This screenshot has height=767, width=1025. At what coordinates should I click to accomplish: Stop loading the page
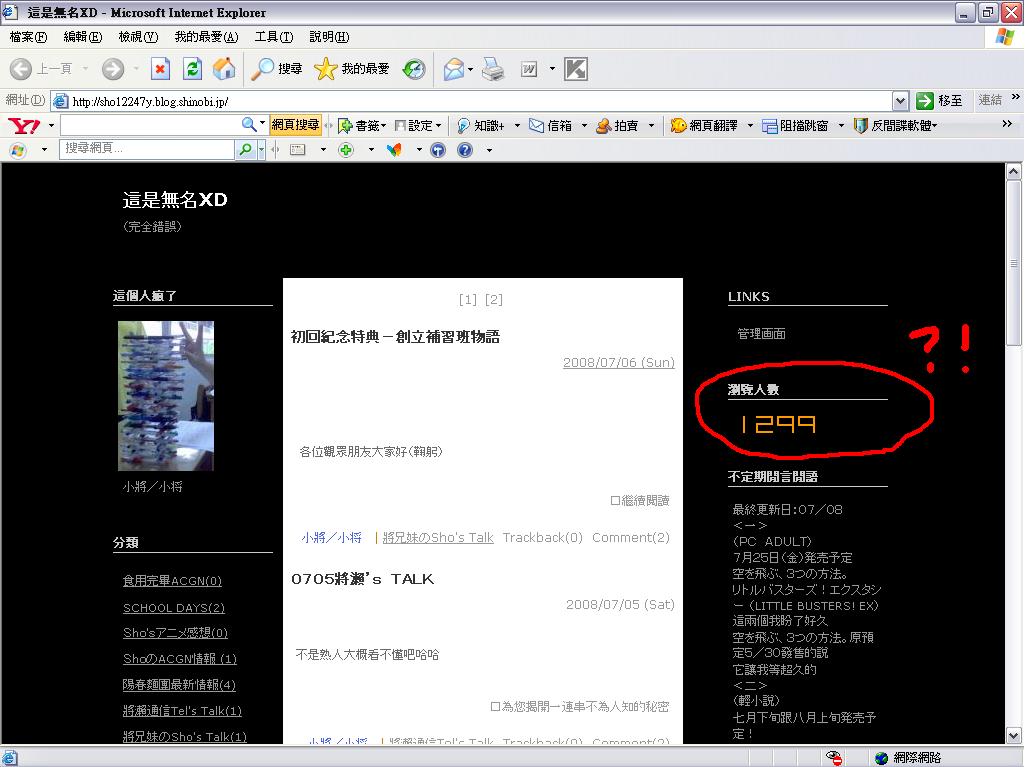pos(160,69)
